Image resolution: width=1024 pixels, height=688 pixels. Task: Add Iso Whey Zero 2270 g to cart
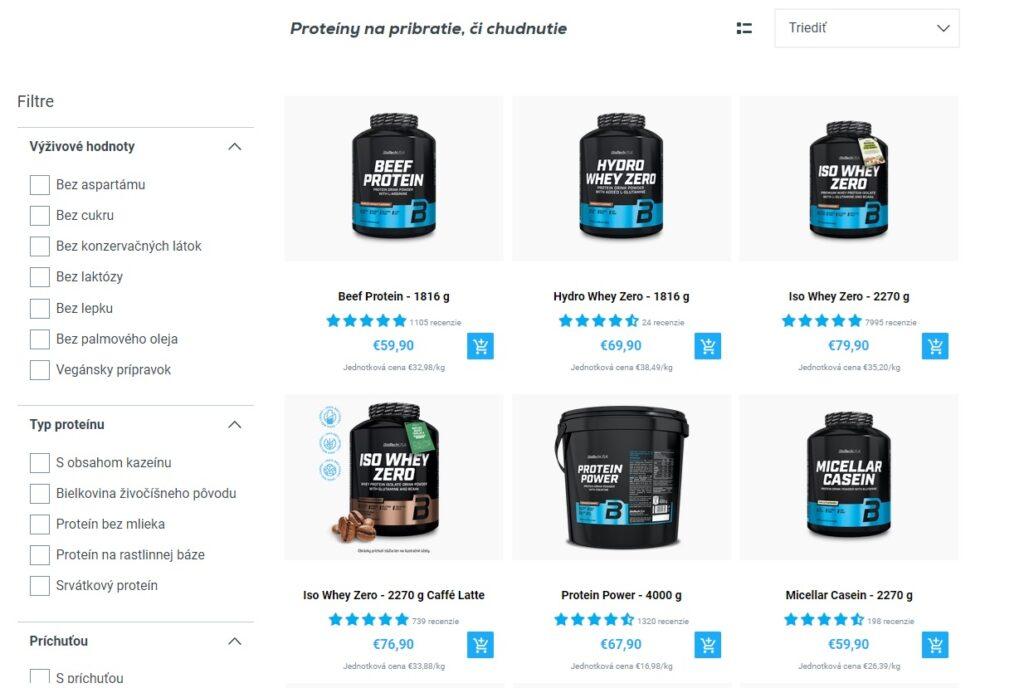(935, 346)
